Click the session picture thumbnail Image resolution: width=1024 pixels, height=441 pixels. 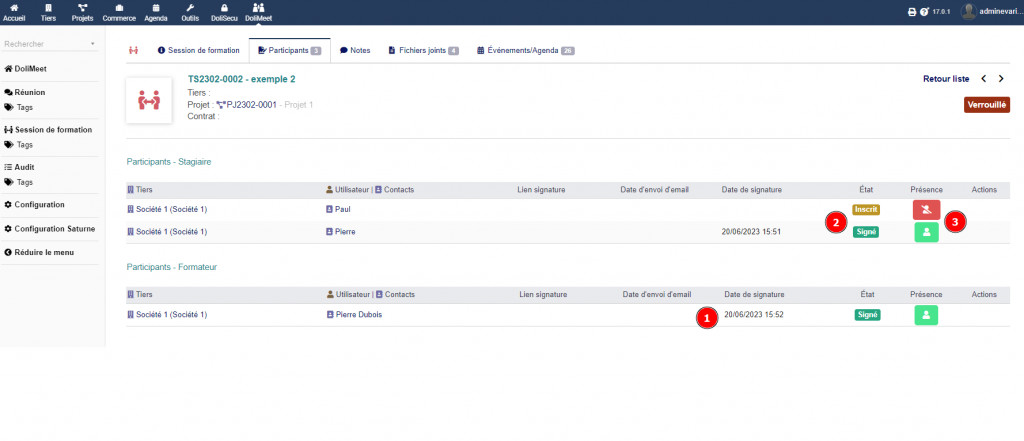[x=149, y=100]
